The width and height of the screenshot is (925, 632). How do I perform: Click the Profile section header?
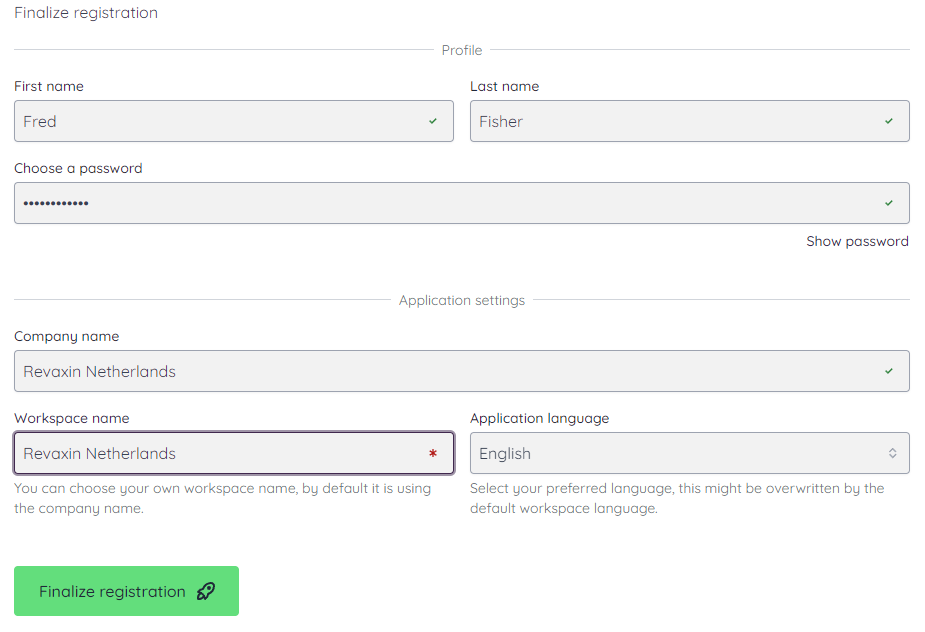point(461,50)
